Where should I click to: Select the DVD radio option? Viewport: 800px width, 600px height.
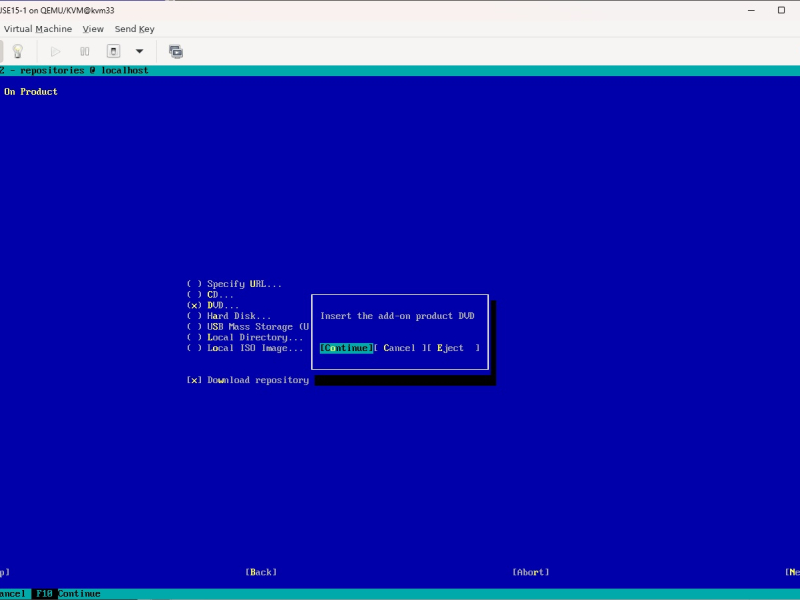(x=212, y=305)
